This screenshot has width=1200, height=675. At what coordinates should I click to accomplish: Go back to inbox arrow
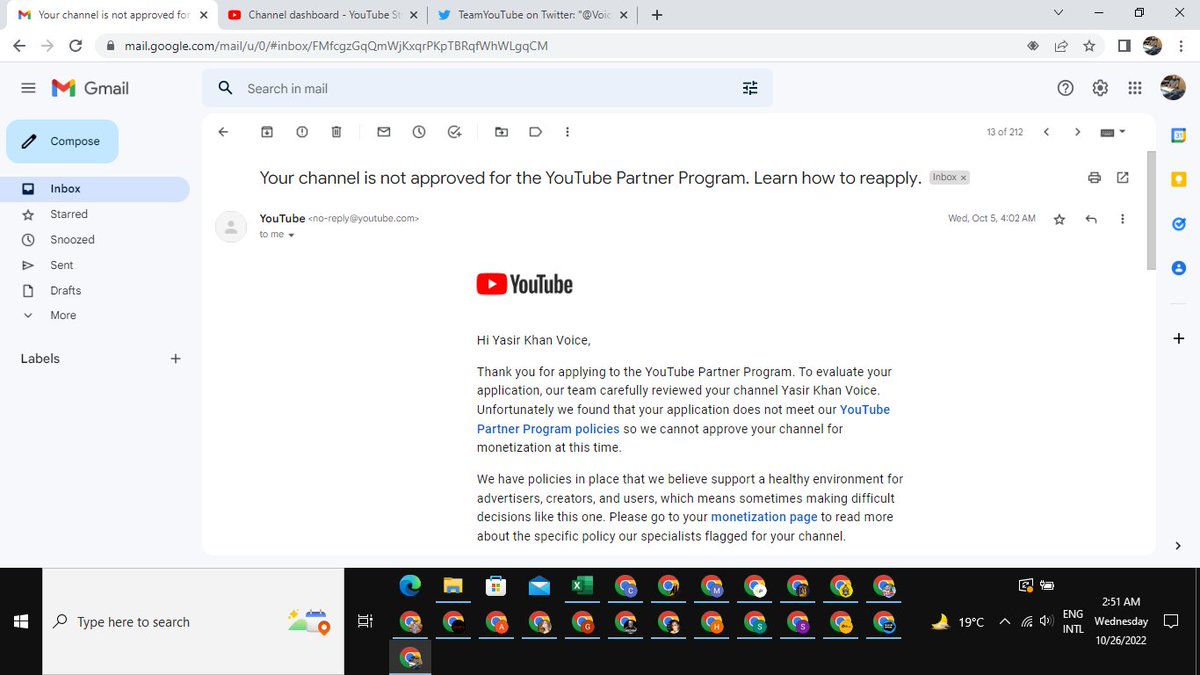tap(223, 132)
